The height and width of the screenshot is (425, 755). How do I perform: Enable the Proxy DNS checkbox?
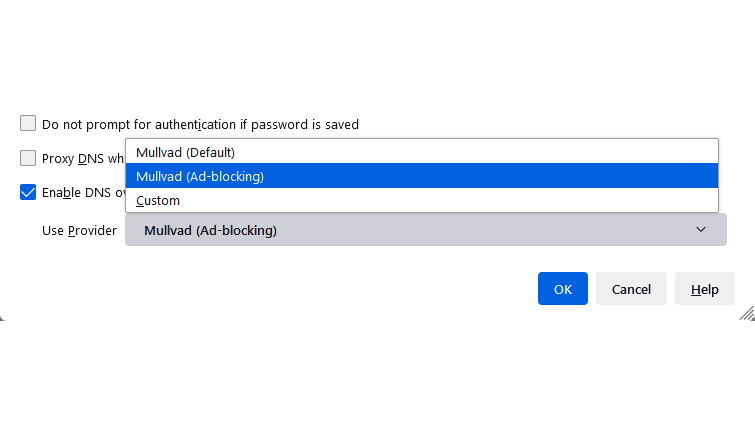click(x=28, y=158)
